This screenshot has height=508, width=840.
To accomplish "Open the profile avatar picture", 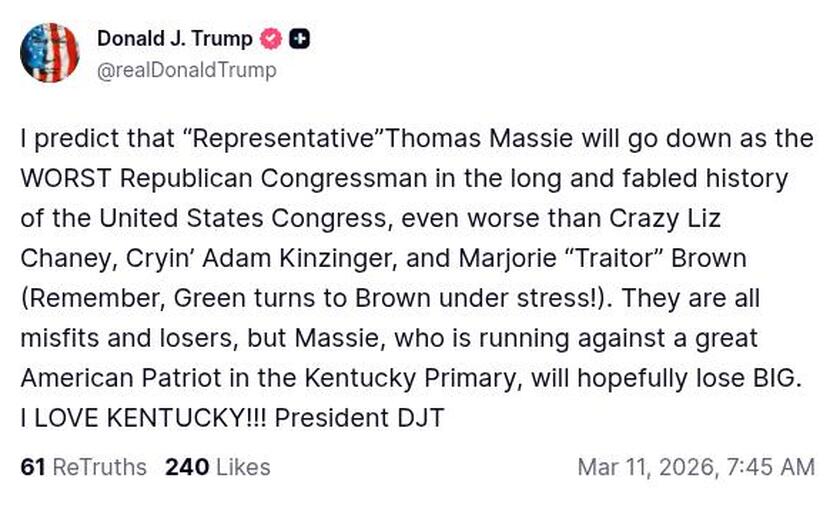I will coord(49,53).
